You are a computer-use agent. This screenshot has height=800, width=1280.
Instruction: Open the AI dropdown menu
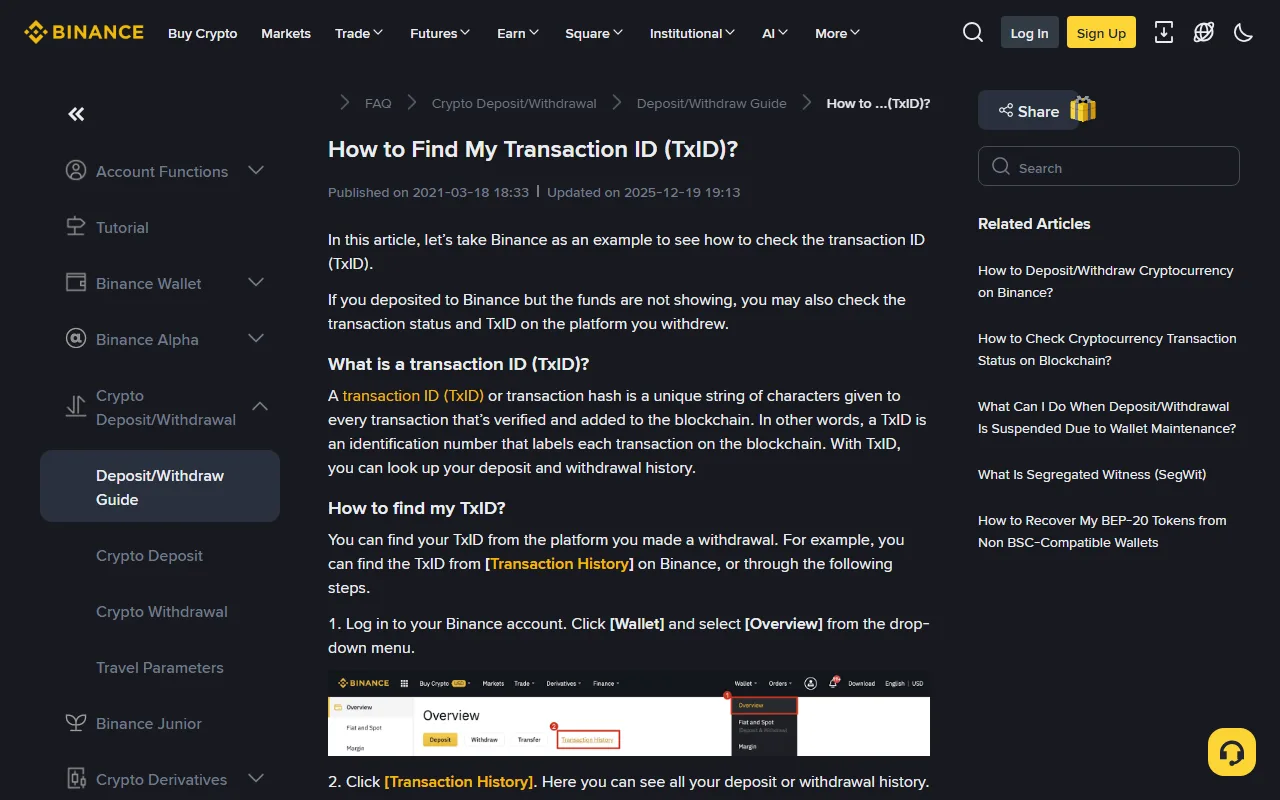(x=775, y=33)
